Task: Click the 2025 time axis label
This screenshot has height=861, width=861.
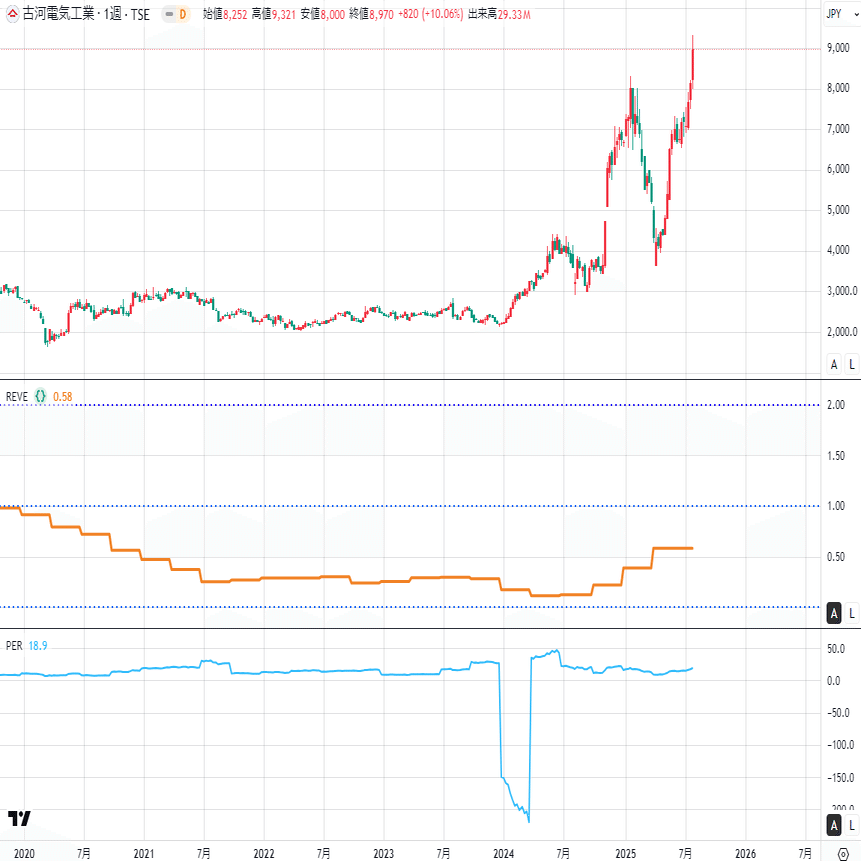Action: coord(625,853)
